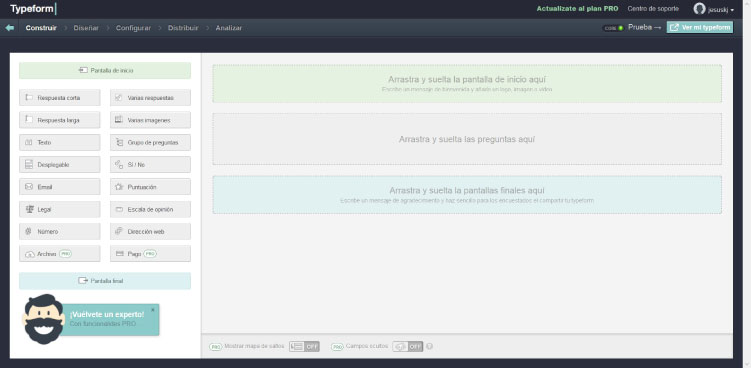The height and width of the screenshot is (368, 751).
Task: Select the Pantalla de inicio block
Action: (105, 70)
